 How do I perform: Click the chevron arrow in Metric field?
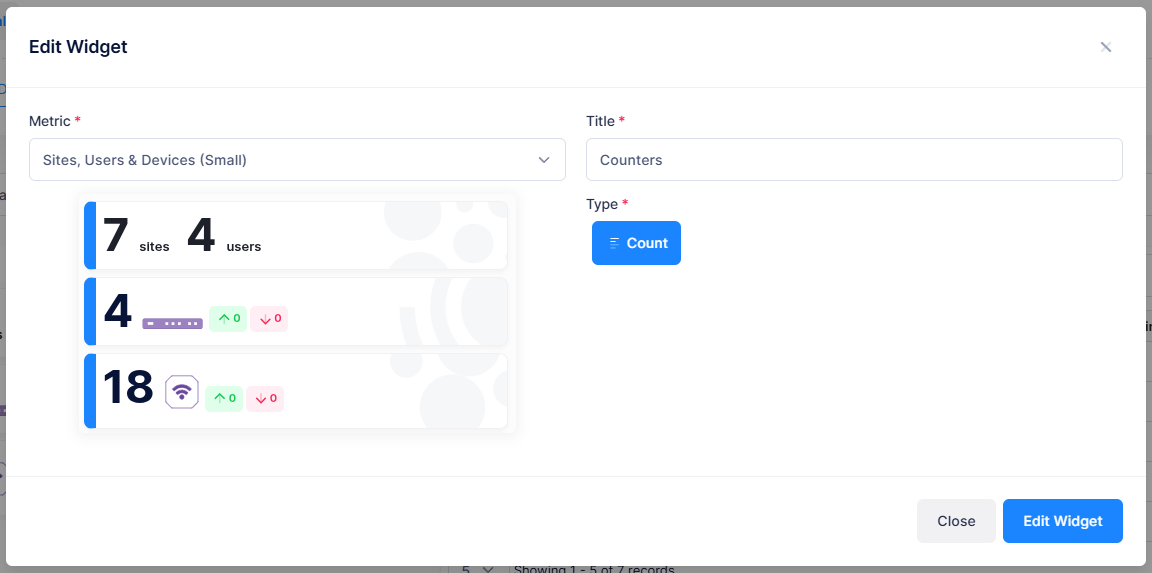click(x=544, y=160)
